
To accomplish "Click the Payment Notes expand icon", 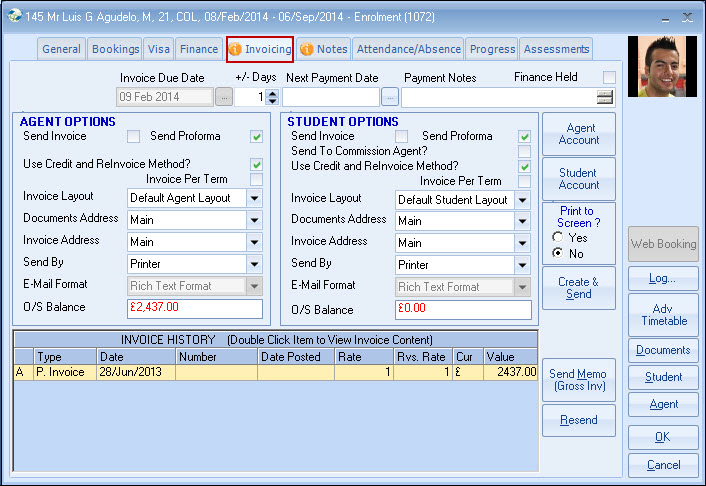I will click(x=604, y=97).
